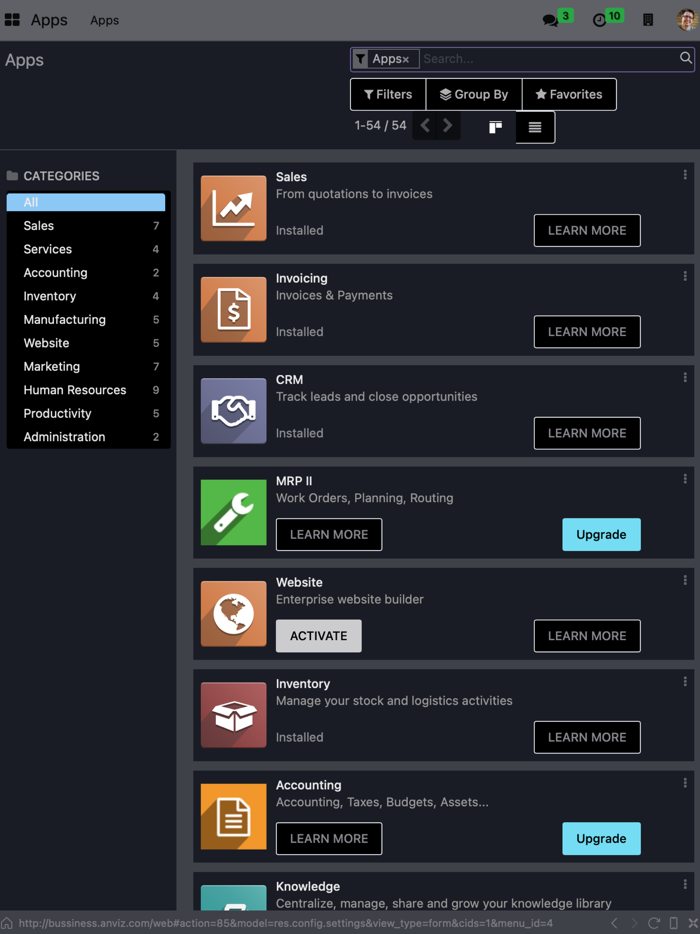Switch to list view
The image size is (700, 934).
pos(535,127)
